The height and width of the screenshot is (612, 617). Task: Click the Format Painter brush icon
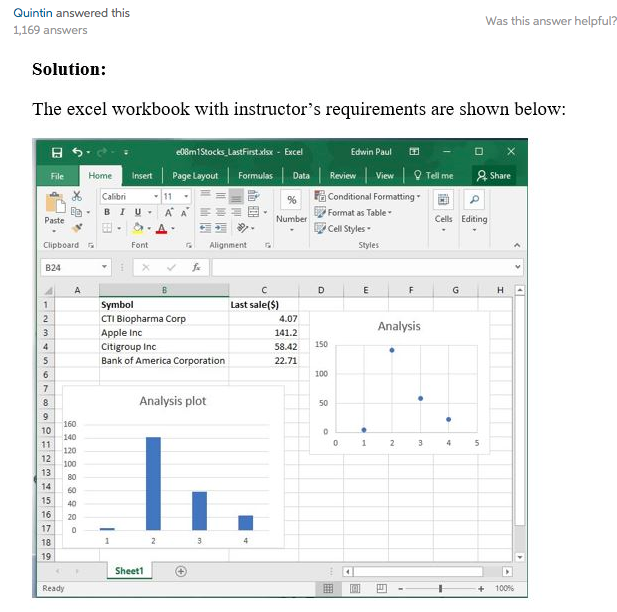pyautogui.click(x=77, y=228)
